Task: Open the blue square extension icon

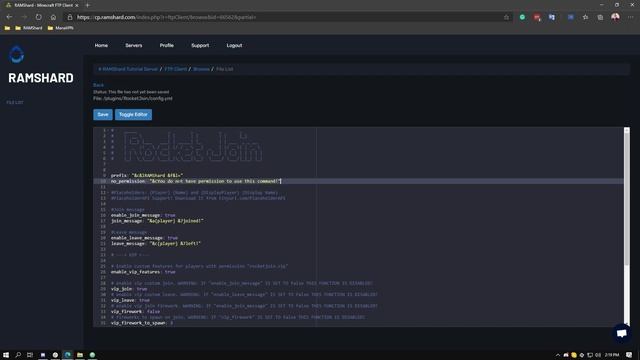Action: (x=571, y=17)
